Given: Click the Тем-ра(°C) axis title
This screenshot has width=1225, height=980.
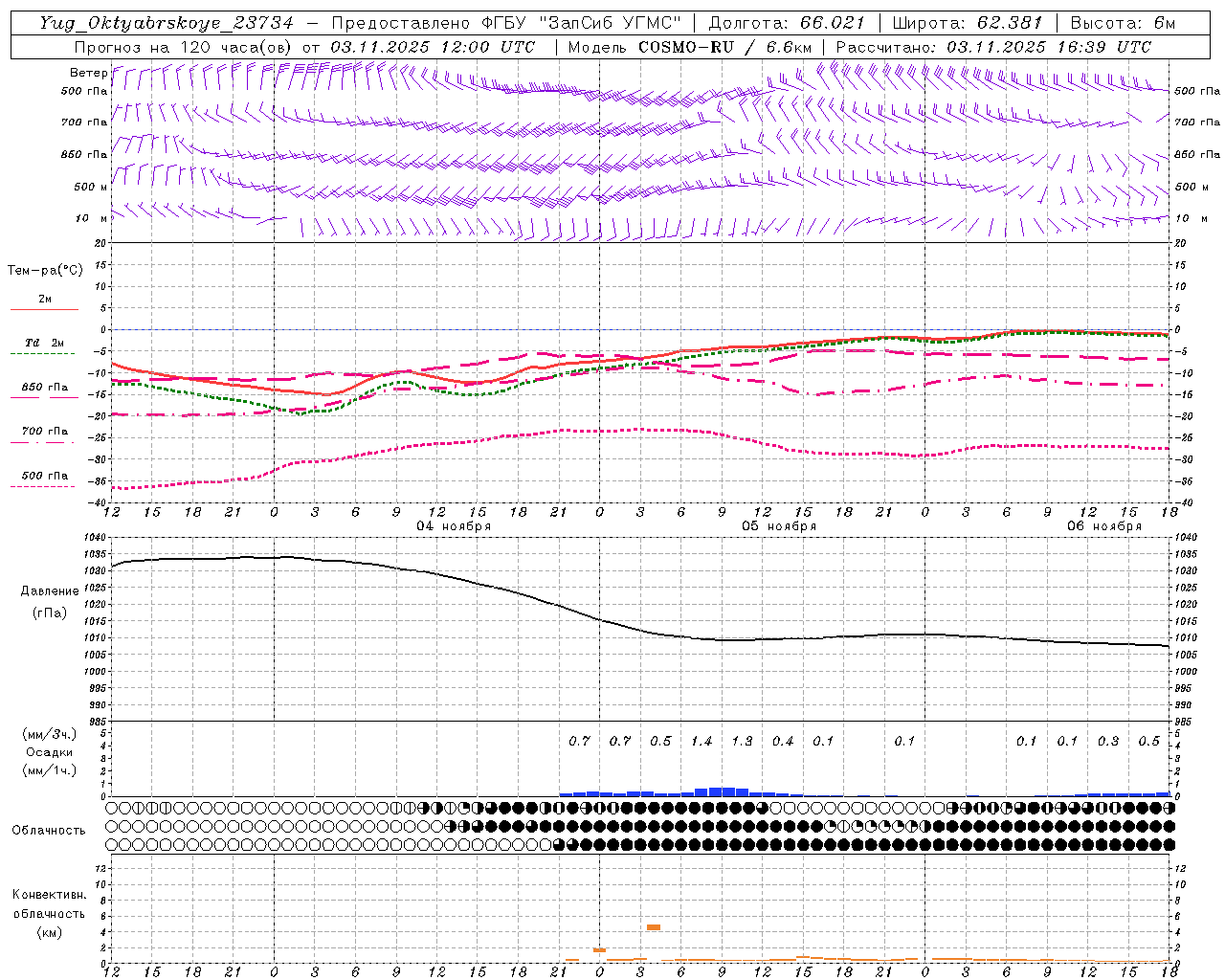Looking at the screenshot, I should (45, 271).
